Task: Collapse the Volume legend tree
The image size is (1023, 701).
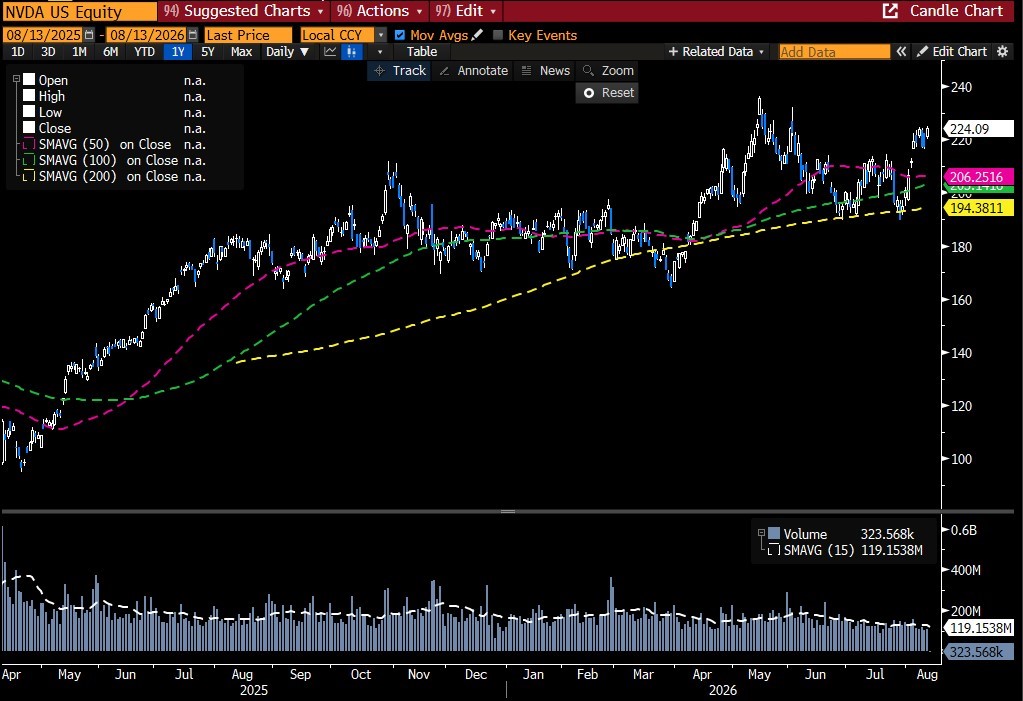Action: tap(761, 533)
